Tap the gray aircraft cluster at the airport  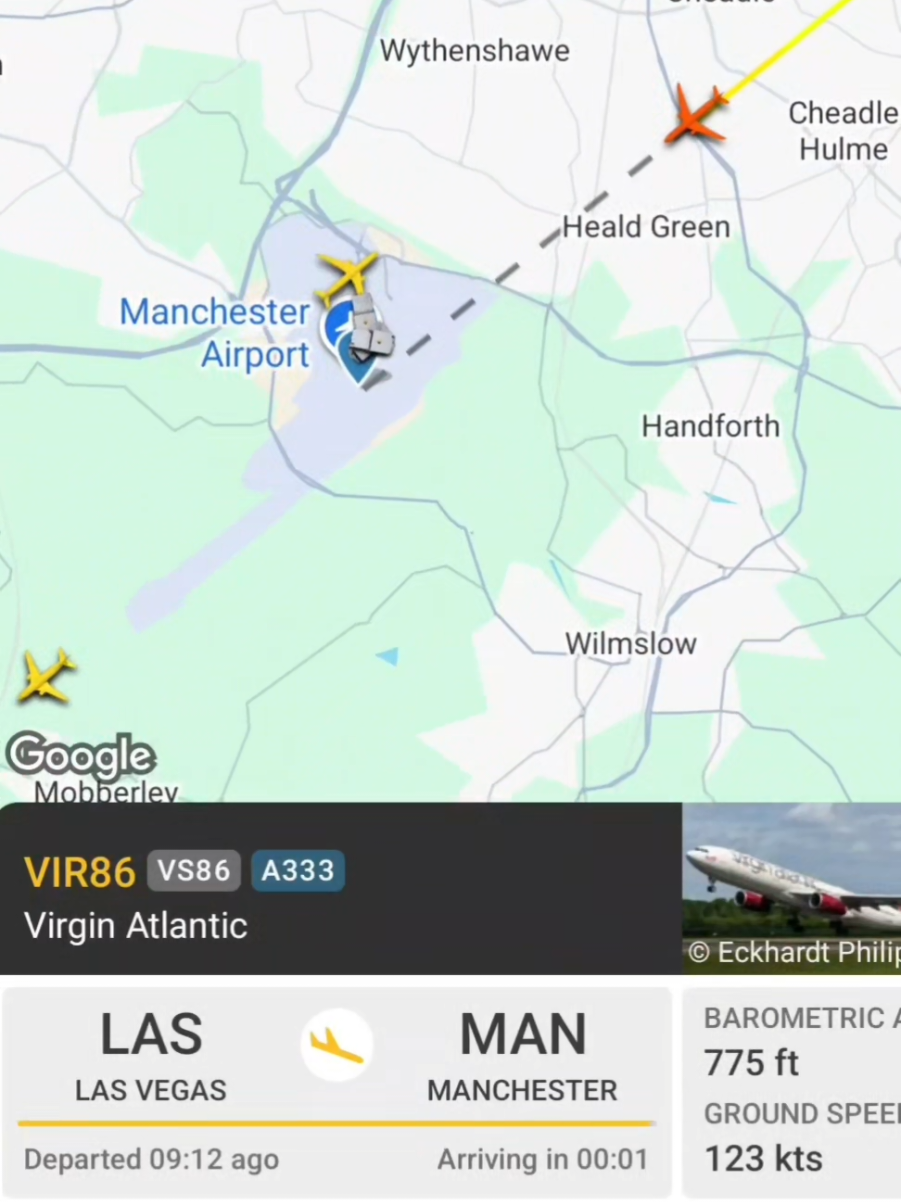pyautogui.click(x=371, y=327)
